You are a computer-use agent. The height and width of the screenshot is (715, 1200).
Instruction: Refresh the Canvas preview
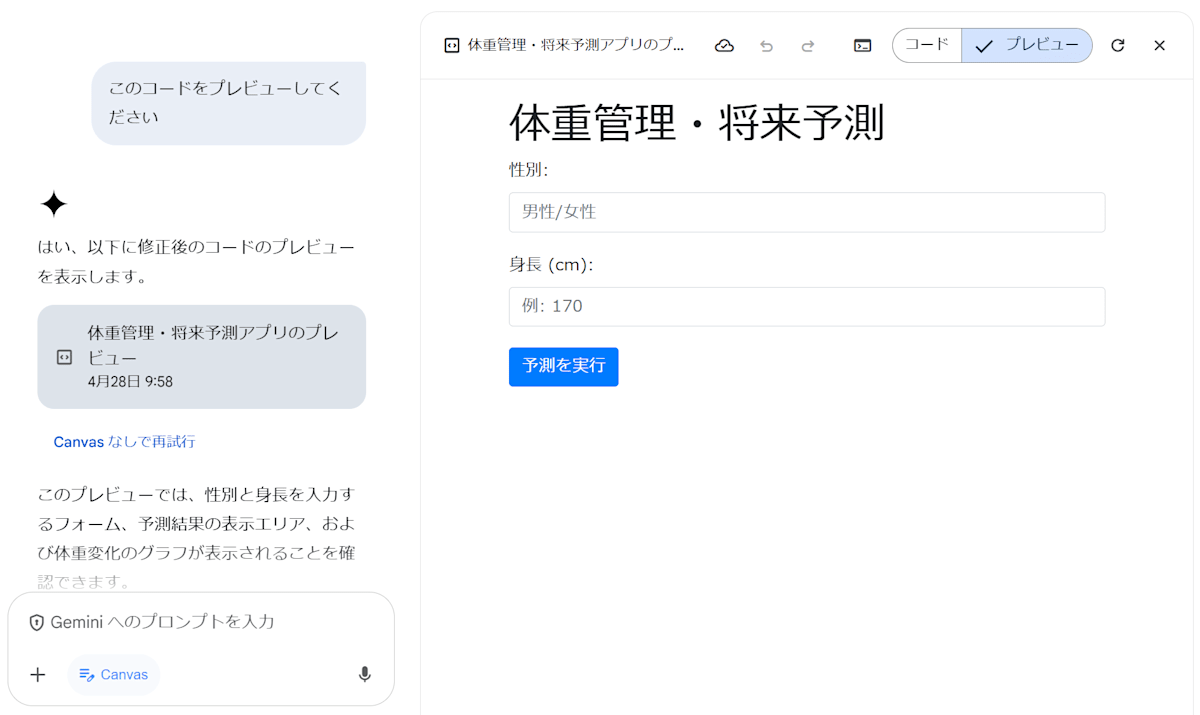coord(1118,45)
